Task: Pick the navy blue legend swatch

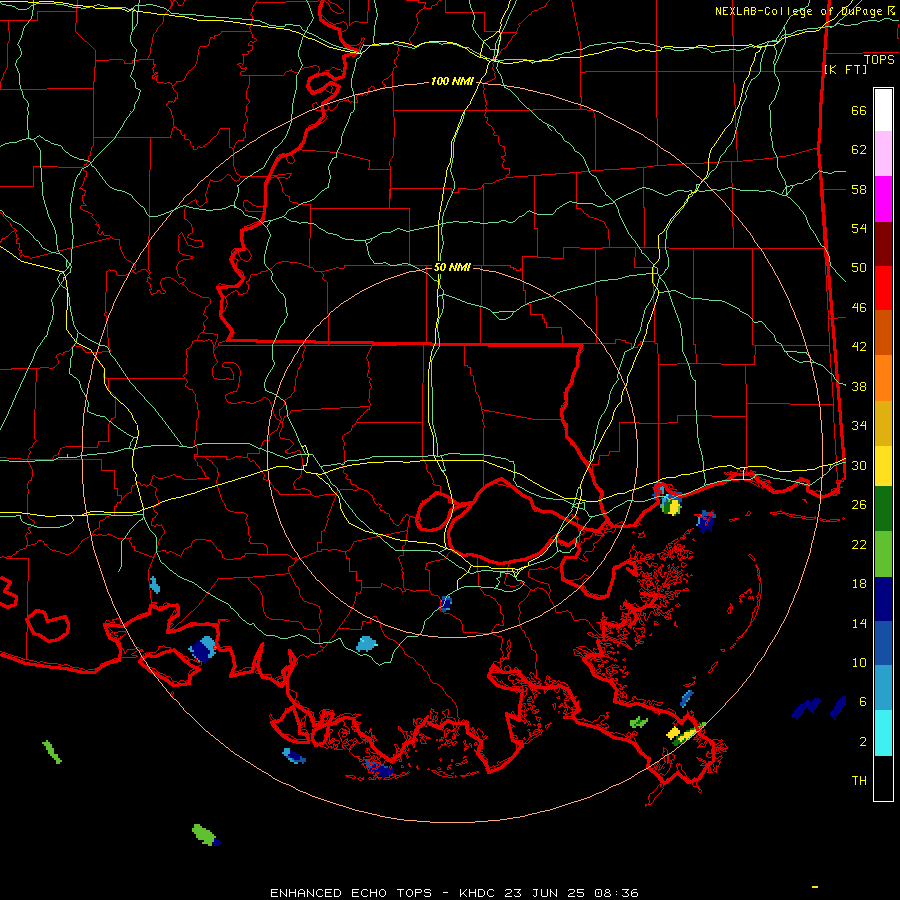Action: point(883,599)
